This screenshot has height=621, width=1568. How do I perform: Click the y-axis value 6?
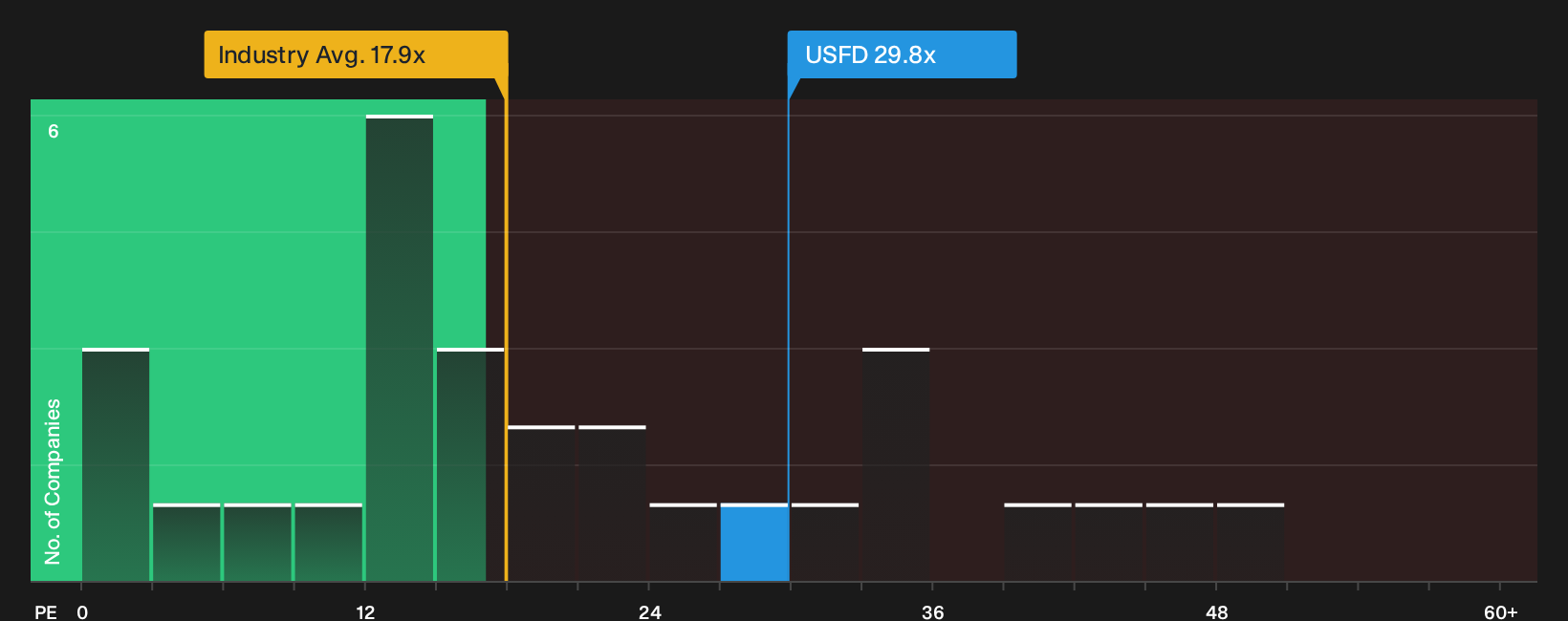pyautogui.click(x=54, y=131)
